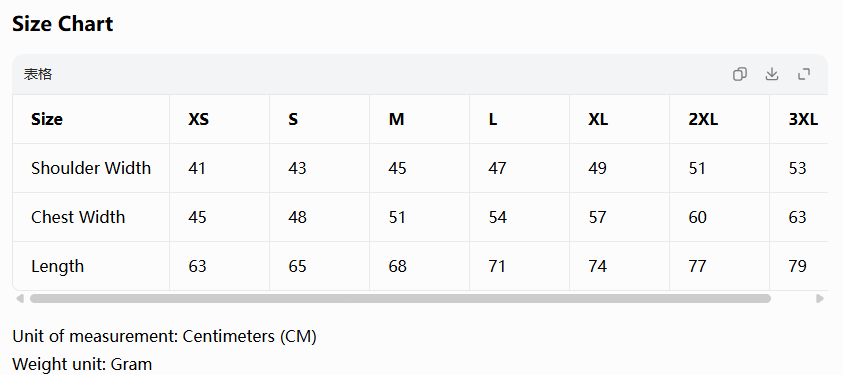This screenshot has height=375, width=843.
Task: Click the Shoulder Width row label
Action: (91, 168)
